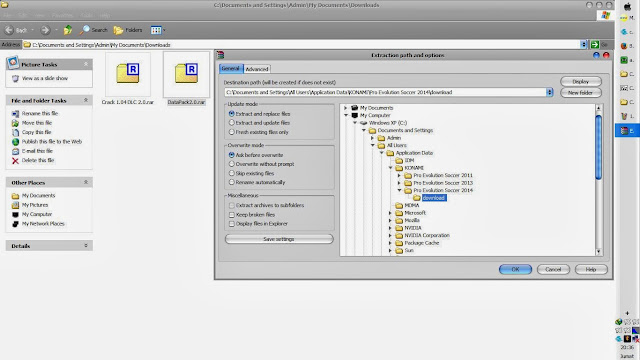Image resolution: width=640 pixels, height=360 pixels.
Task: Click Rename this file task
Action: coord(40,113)
